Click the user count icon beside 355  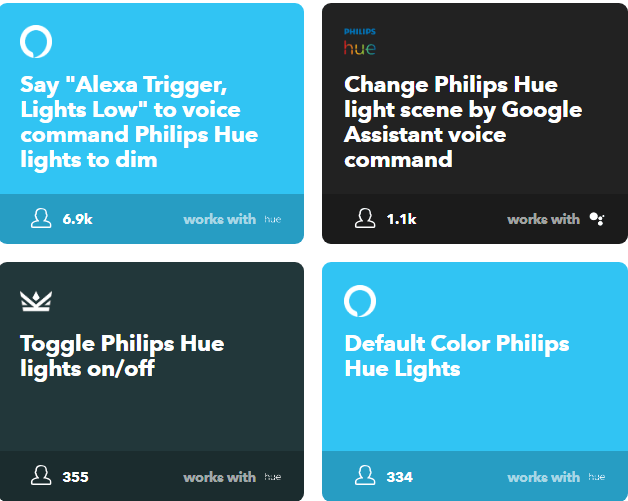coord(41,477)
